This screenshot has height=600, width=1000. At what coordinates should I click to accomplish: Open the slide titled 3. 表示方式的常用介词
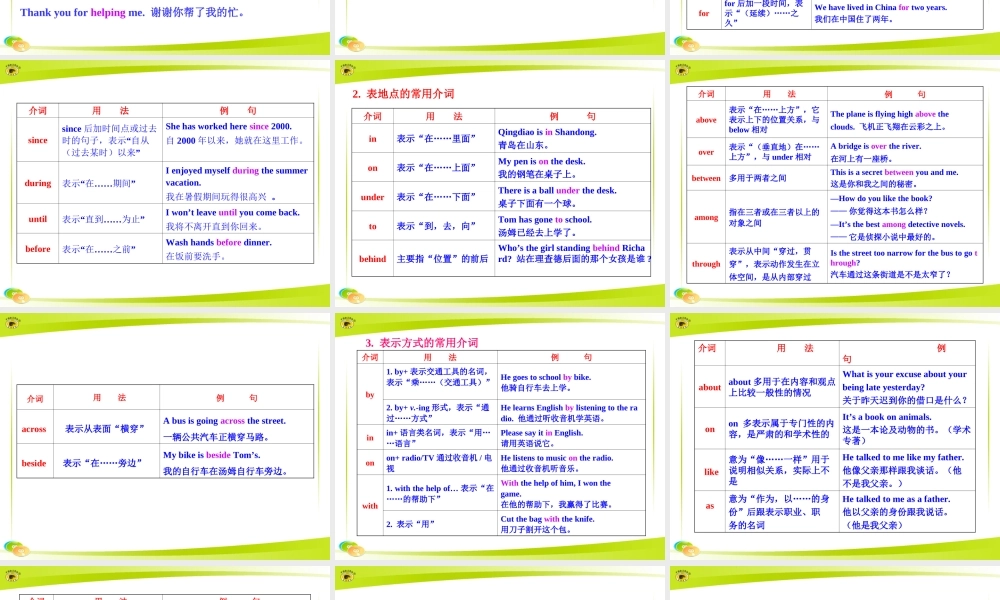coord(500,436)
